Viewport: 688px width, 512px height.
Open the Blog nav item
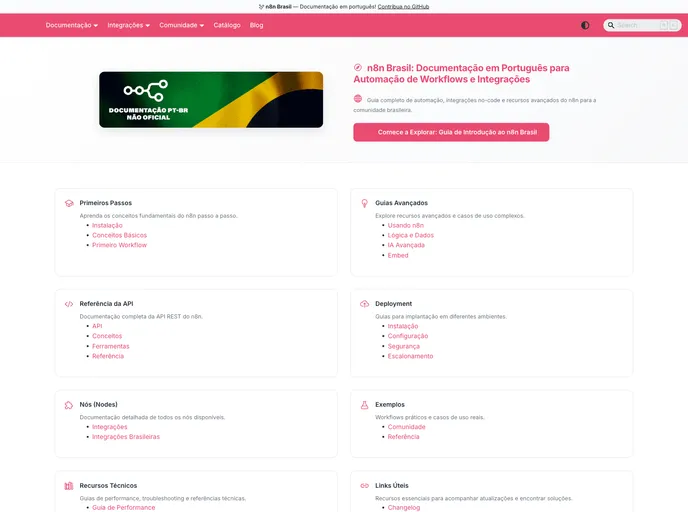tap(257, 25)
